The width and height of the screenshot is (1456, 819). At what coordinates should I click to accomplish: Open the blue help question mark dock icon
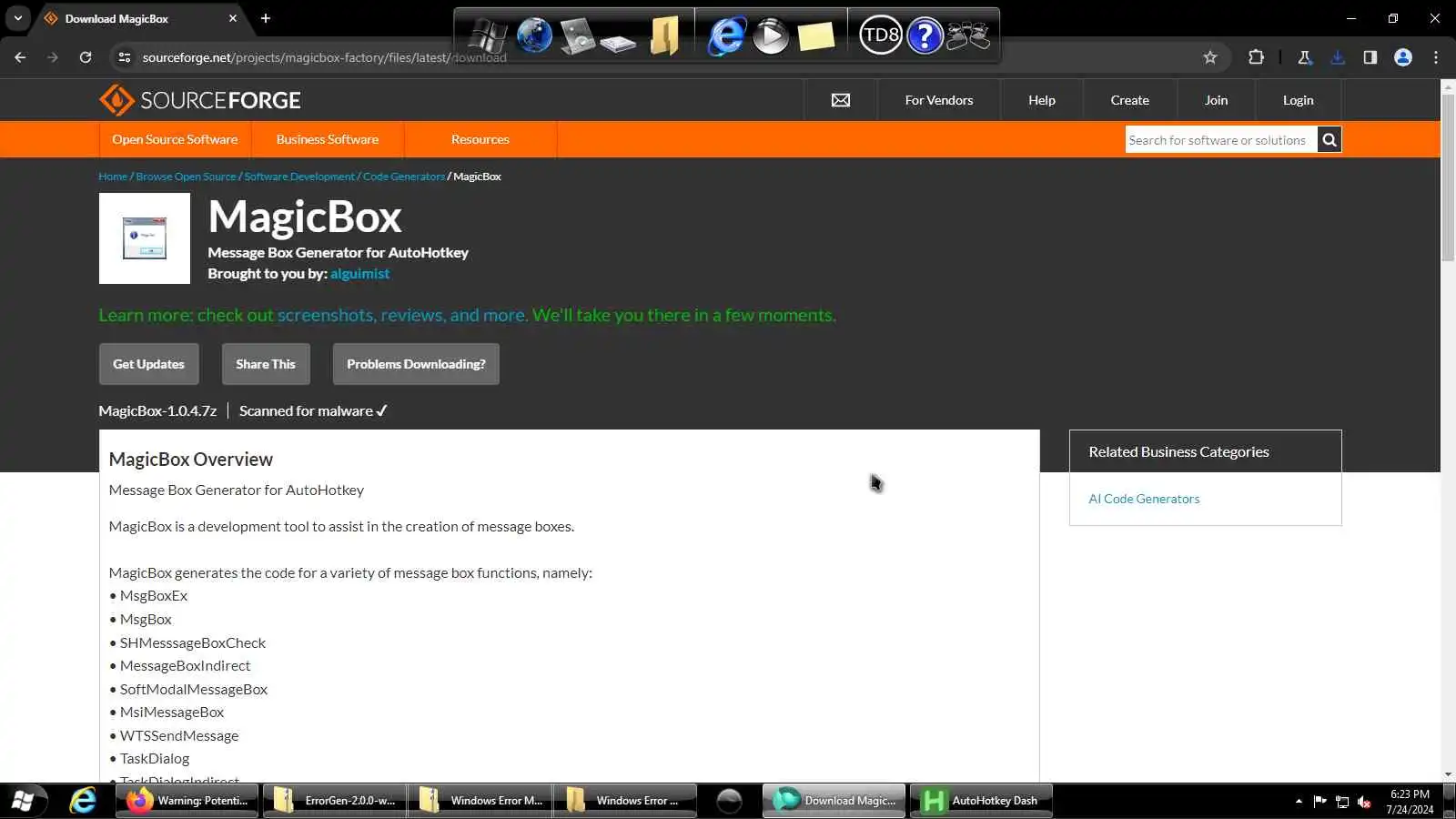click(x=925, y=35)
